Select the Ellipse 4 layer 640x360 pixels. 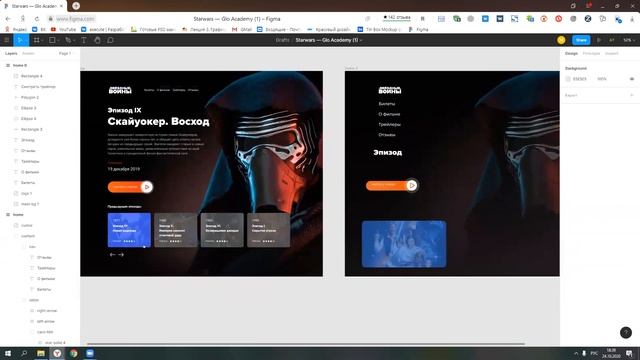coord(29,119)
